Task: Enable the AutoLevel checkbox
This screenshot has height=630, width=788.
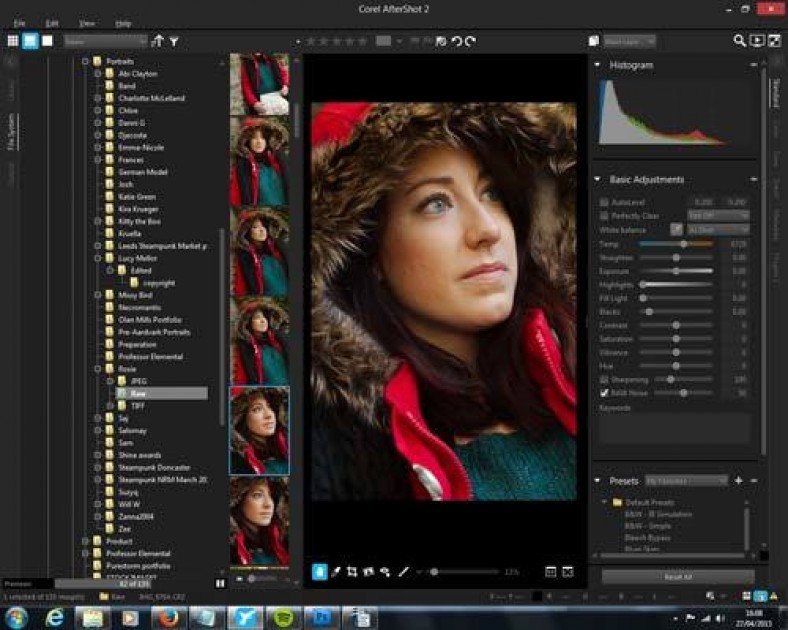Action: click(603, 201)
